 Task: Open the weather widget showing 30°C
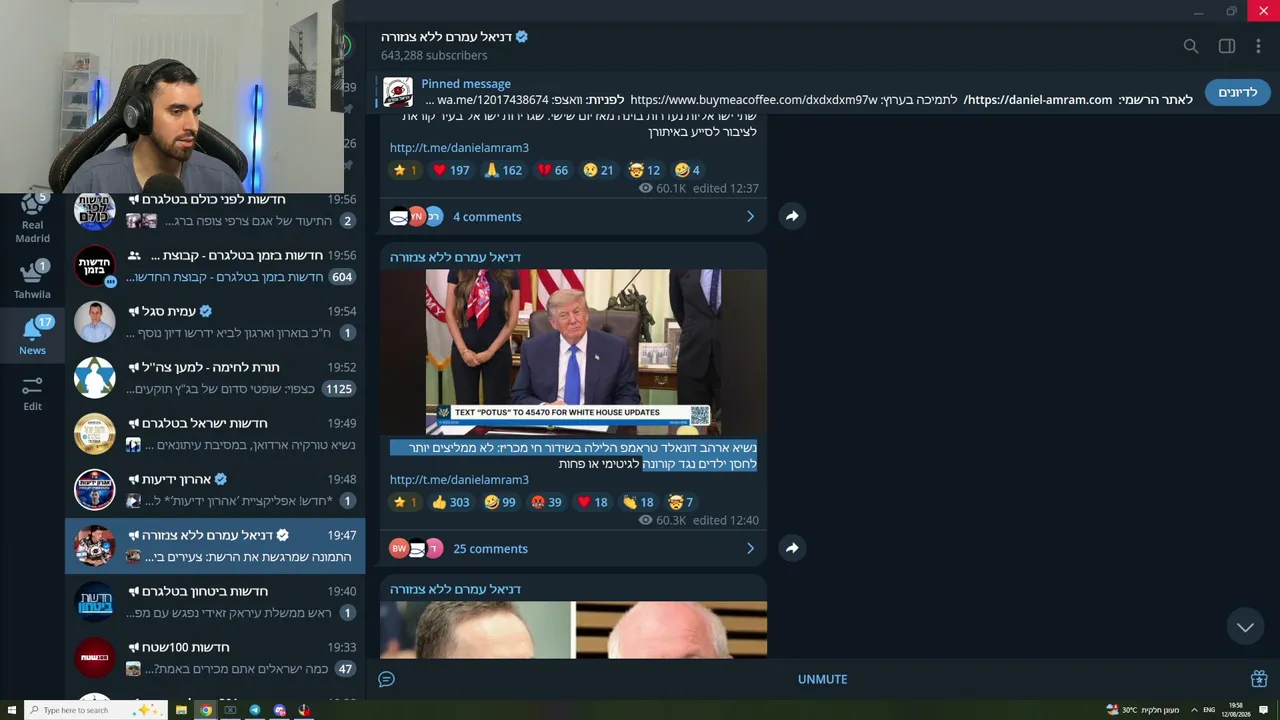coord(1143,710)
